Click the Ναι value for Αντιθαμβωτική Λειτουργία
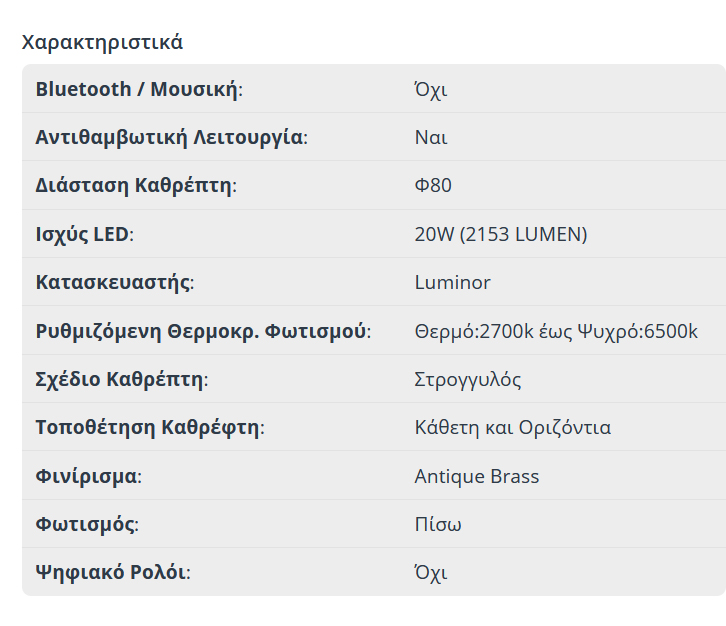This screenshot has height=626, width=726. 431,137
